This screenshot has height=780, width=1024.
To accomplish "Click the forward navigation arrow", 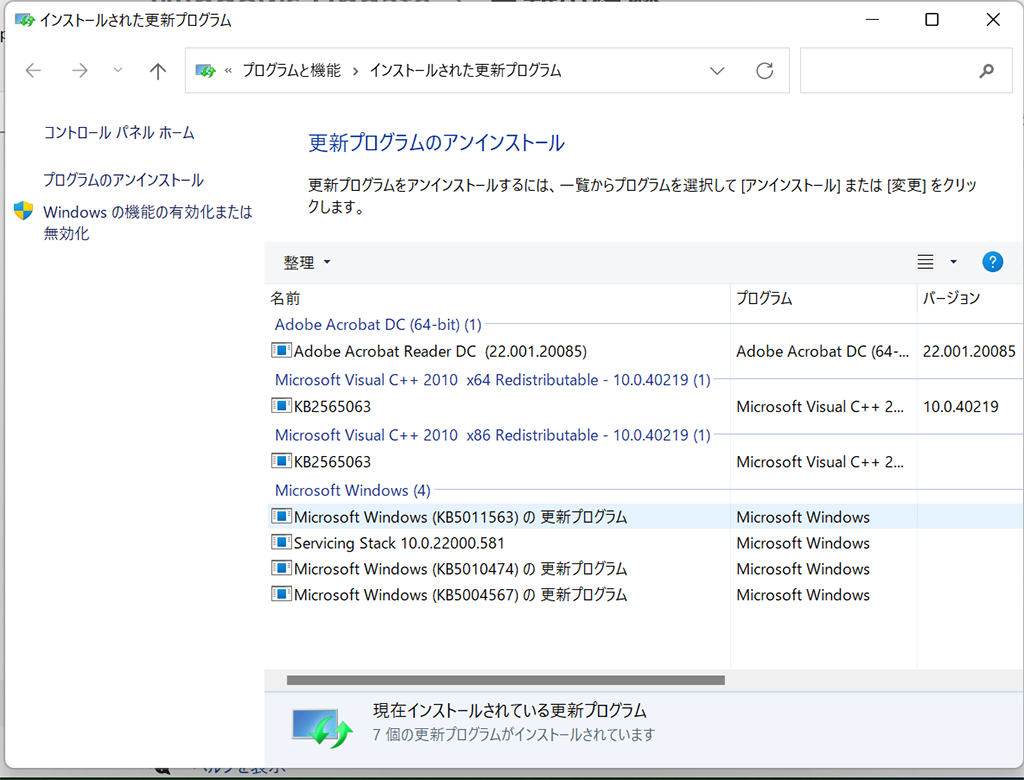I will tap(78, 70).
